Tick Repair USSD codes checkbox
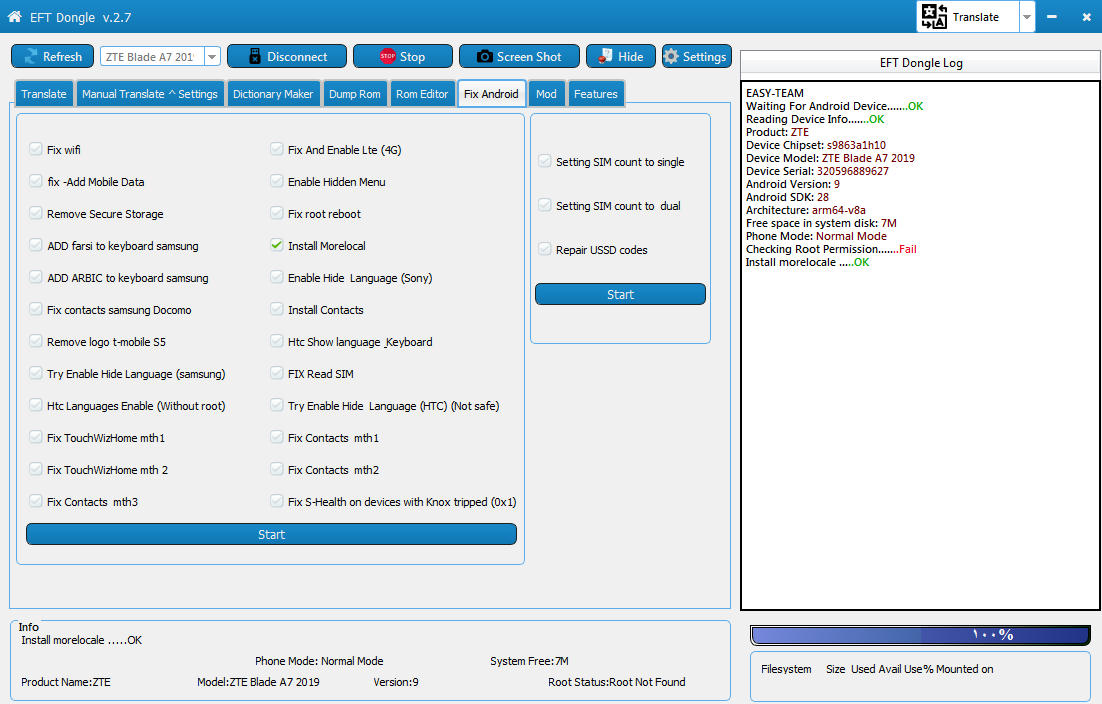Image resolution: width=1102 pixels, height=704 pixels. [545, 249]
